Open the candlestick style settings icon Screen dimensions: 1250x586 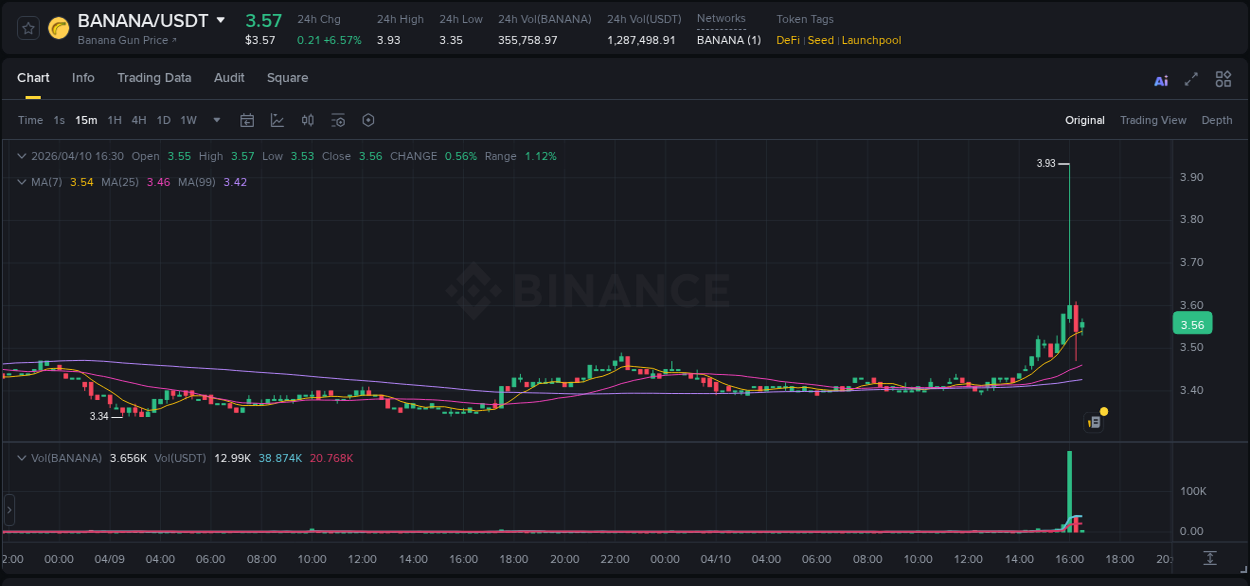point(308,120)
